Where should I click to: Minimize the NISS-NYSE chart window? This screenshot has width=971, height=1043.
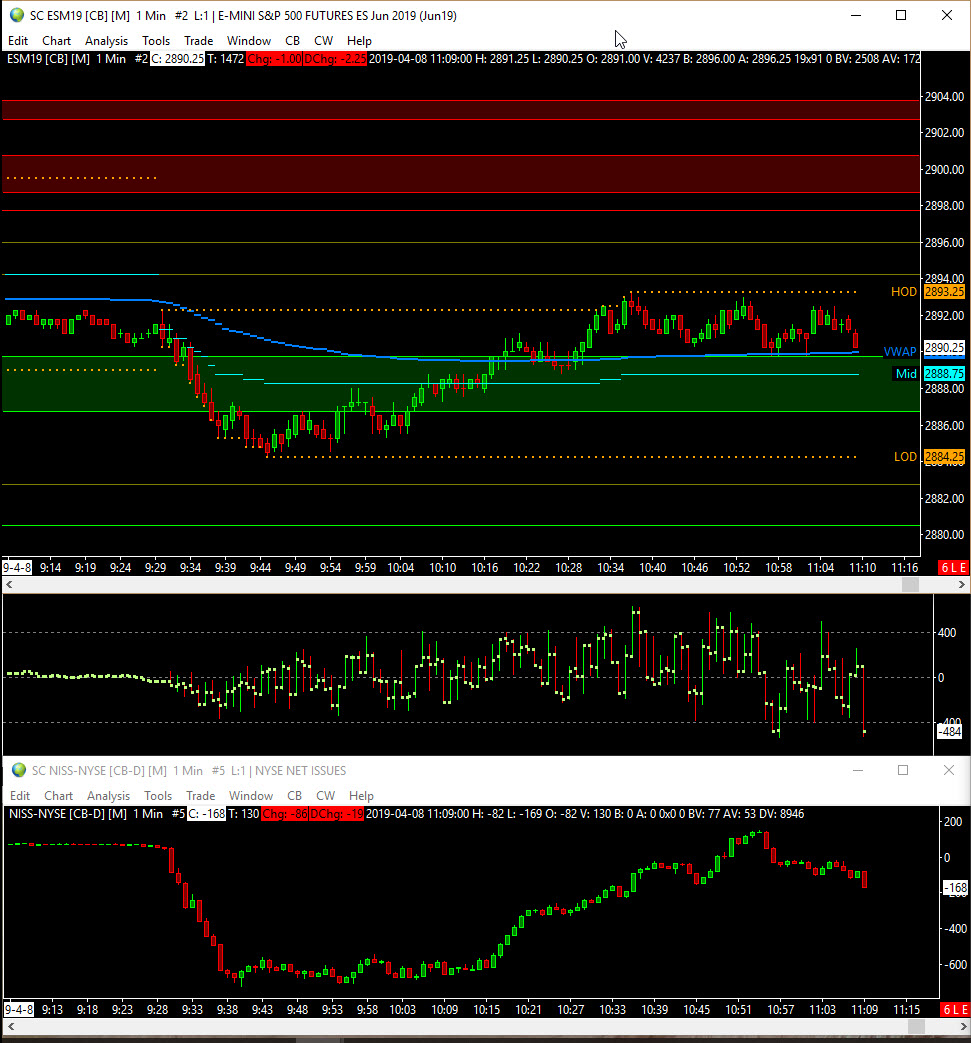coord(858,770)
